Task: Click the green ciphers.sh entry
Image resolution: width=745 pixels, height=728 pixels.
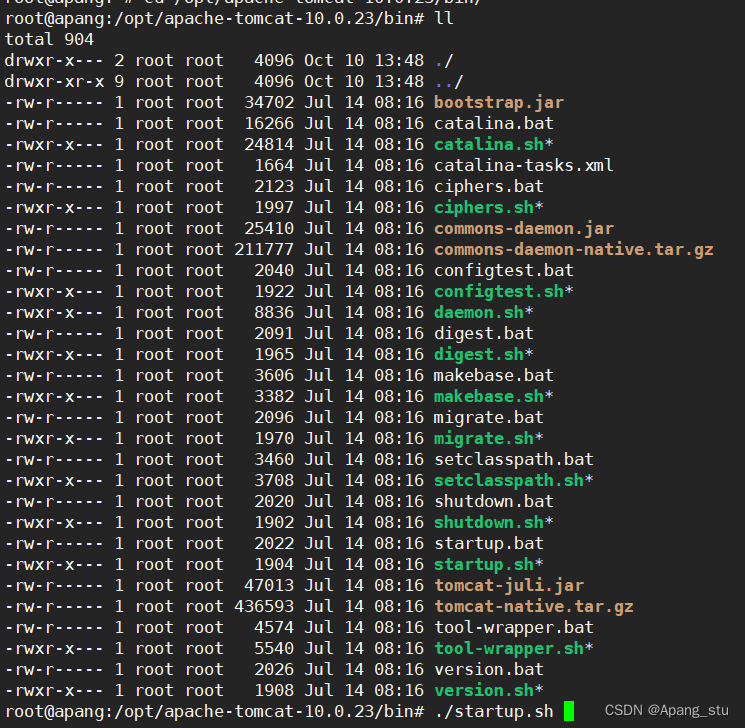Action: click(x=484, y=208)
